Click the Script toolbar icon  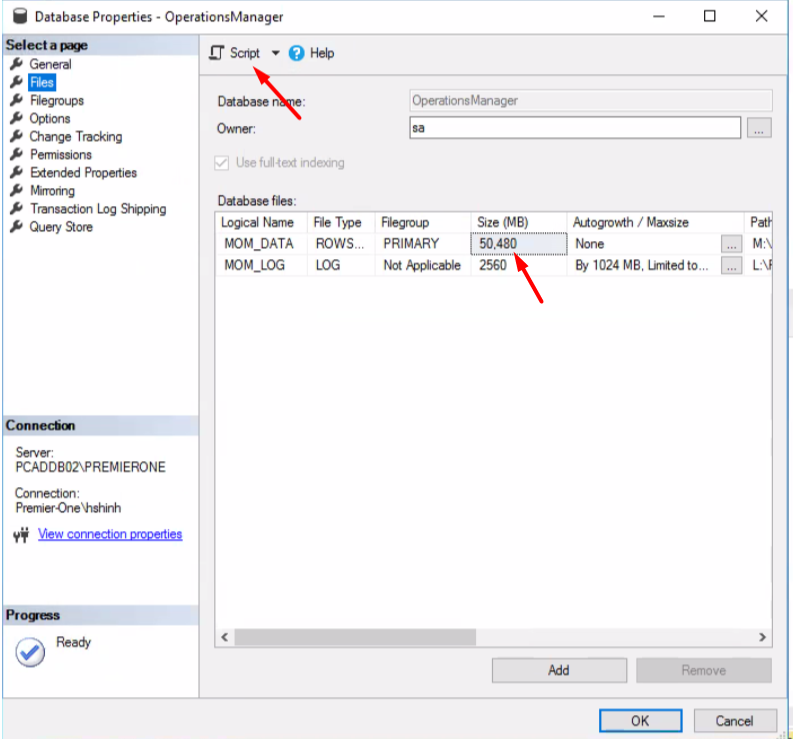click(217, 53)
